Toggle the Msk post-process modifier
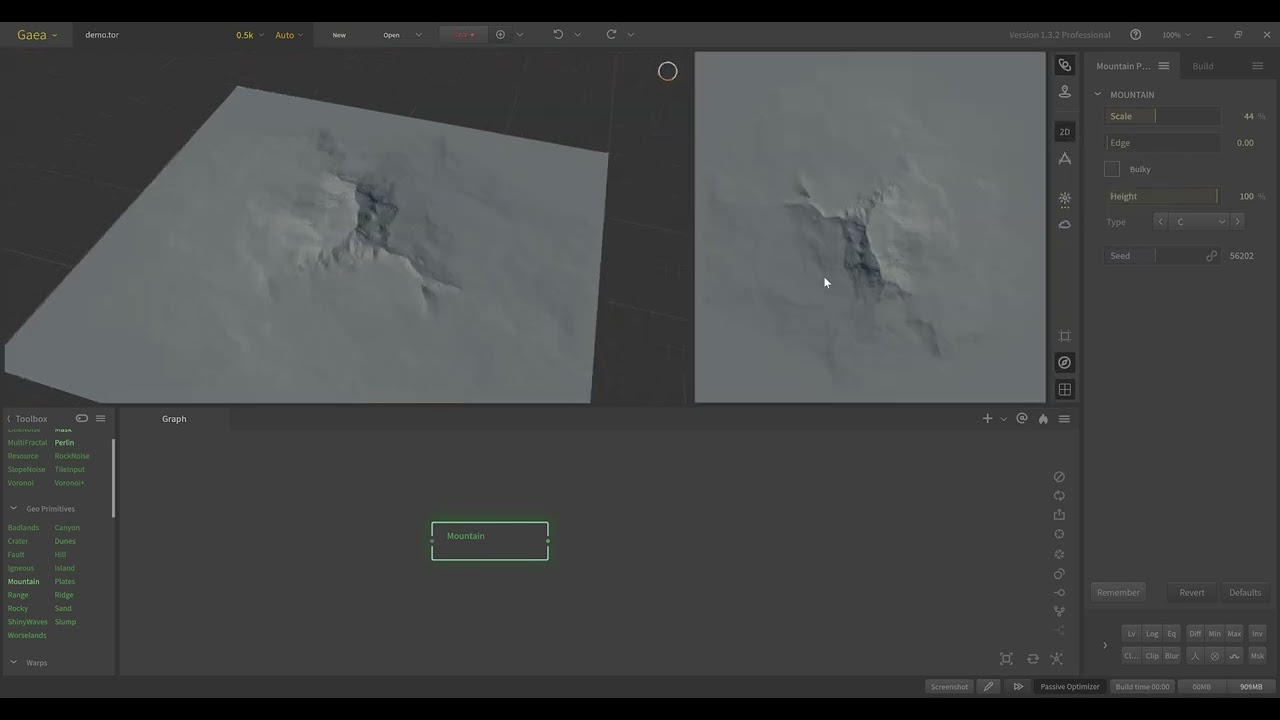Viewport: 1280px width, 720px height. pos(1257,656)
